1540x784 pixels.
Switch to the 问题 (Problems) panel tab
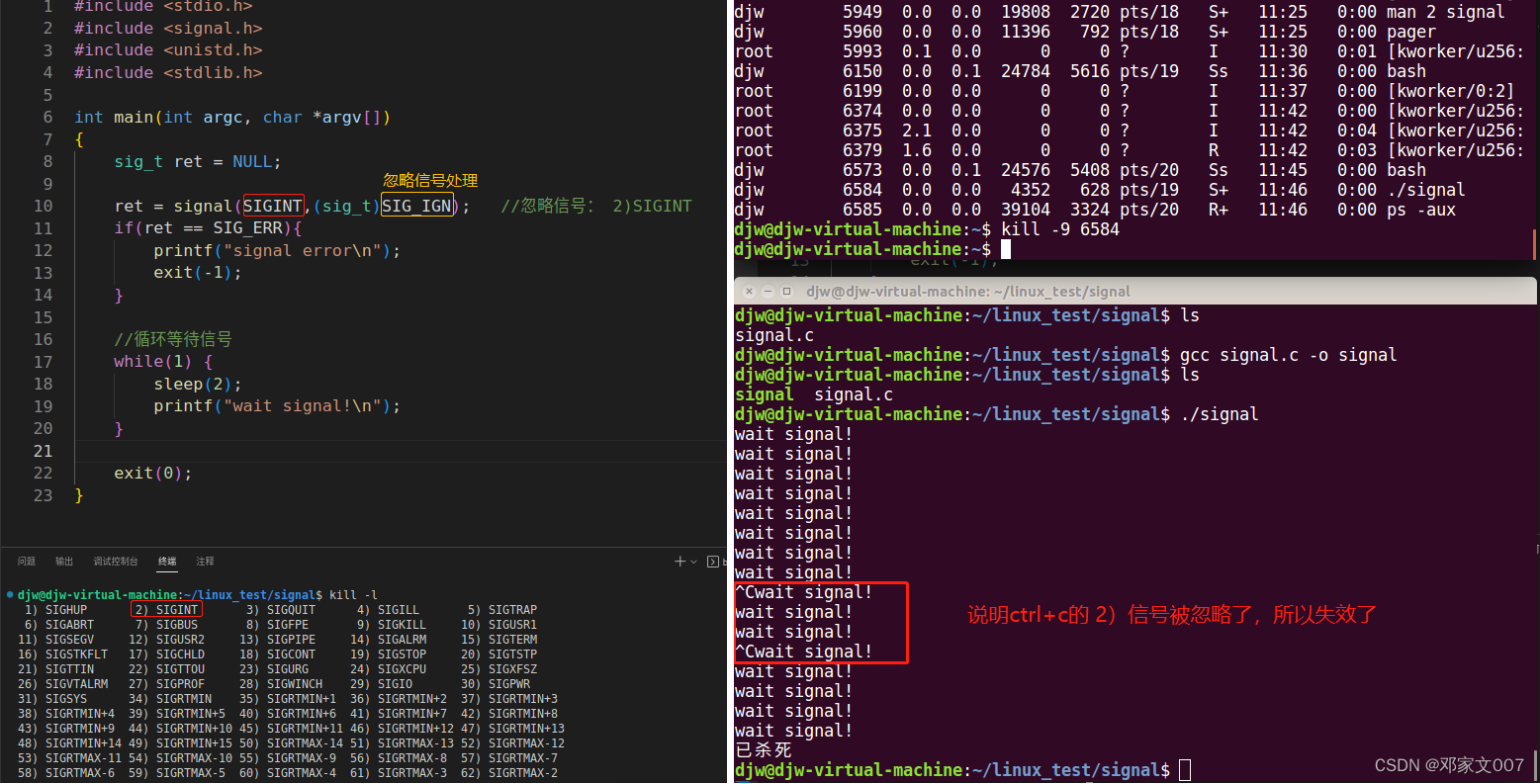(x=27, y=562)
